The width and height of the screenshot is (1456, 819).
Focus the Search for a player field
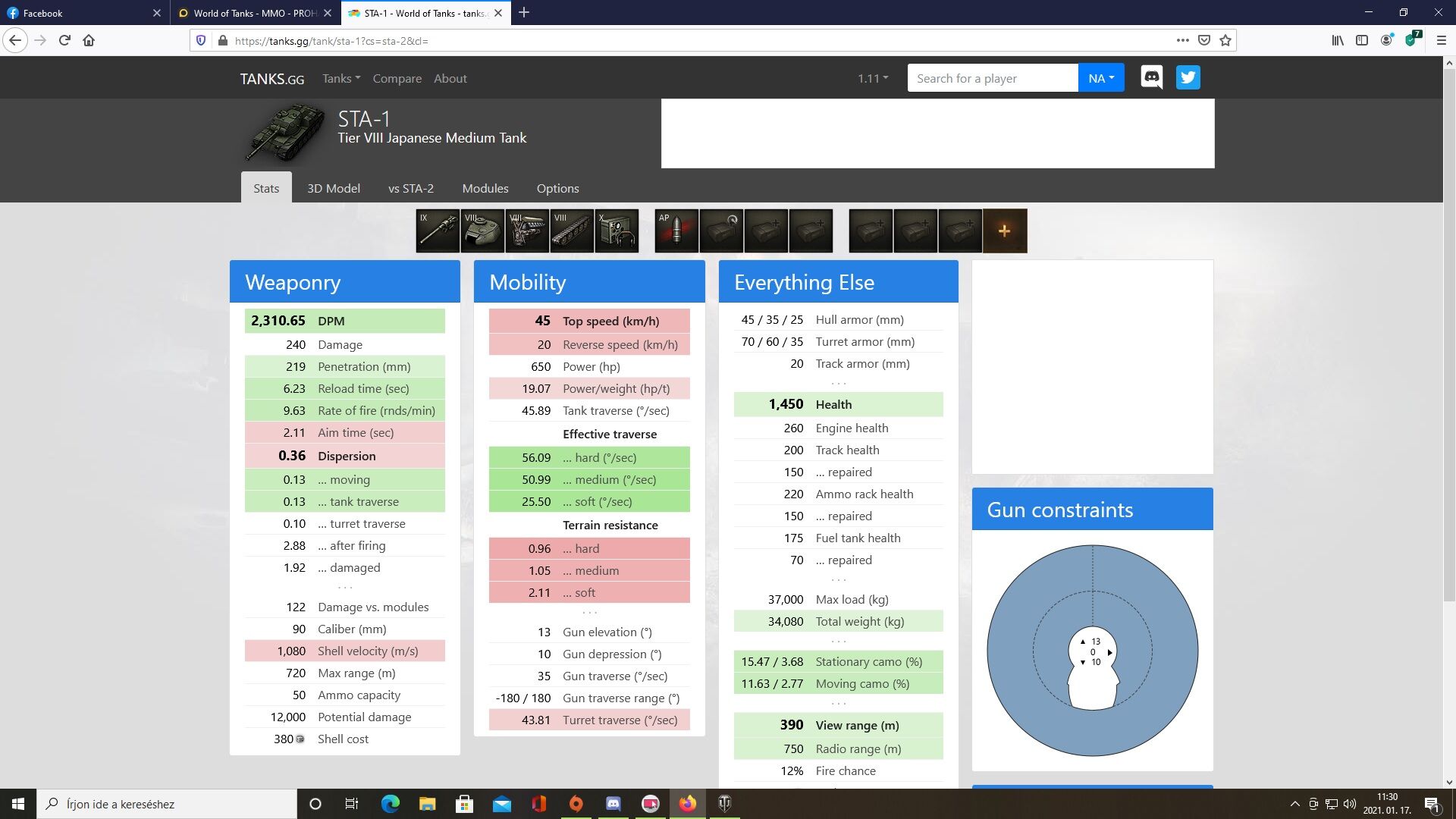pyautogui.click(x=993, y=78)
